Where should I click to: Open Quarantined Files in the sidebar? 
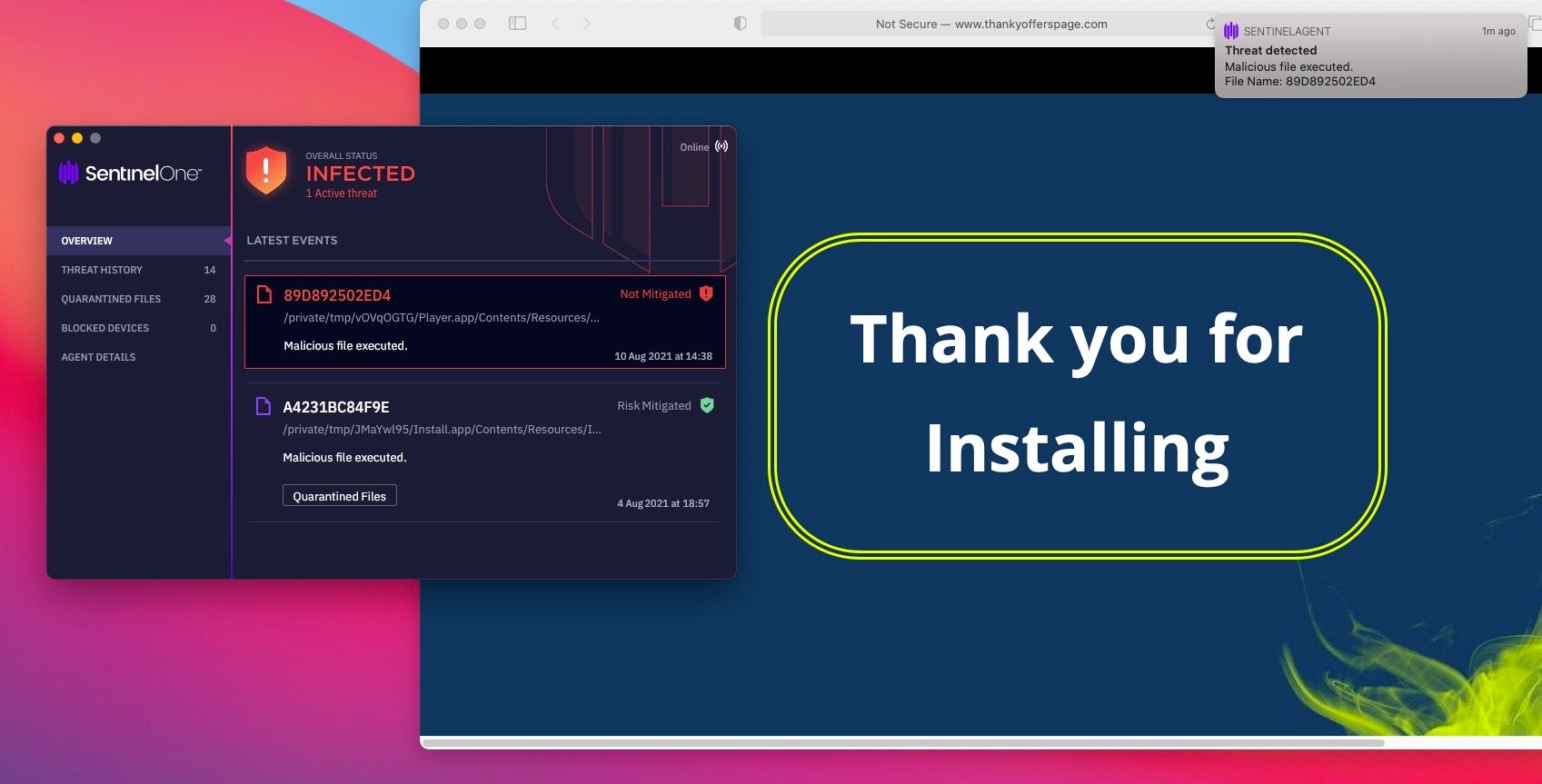click(111, 299)
